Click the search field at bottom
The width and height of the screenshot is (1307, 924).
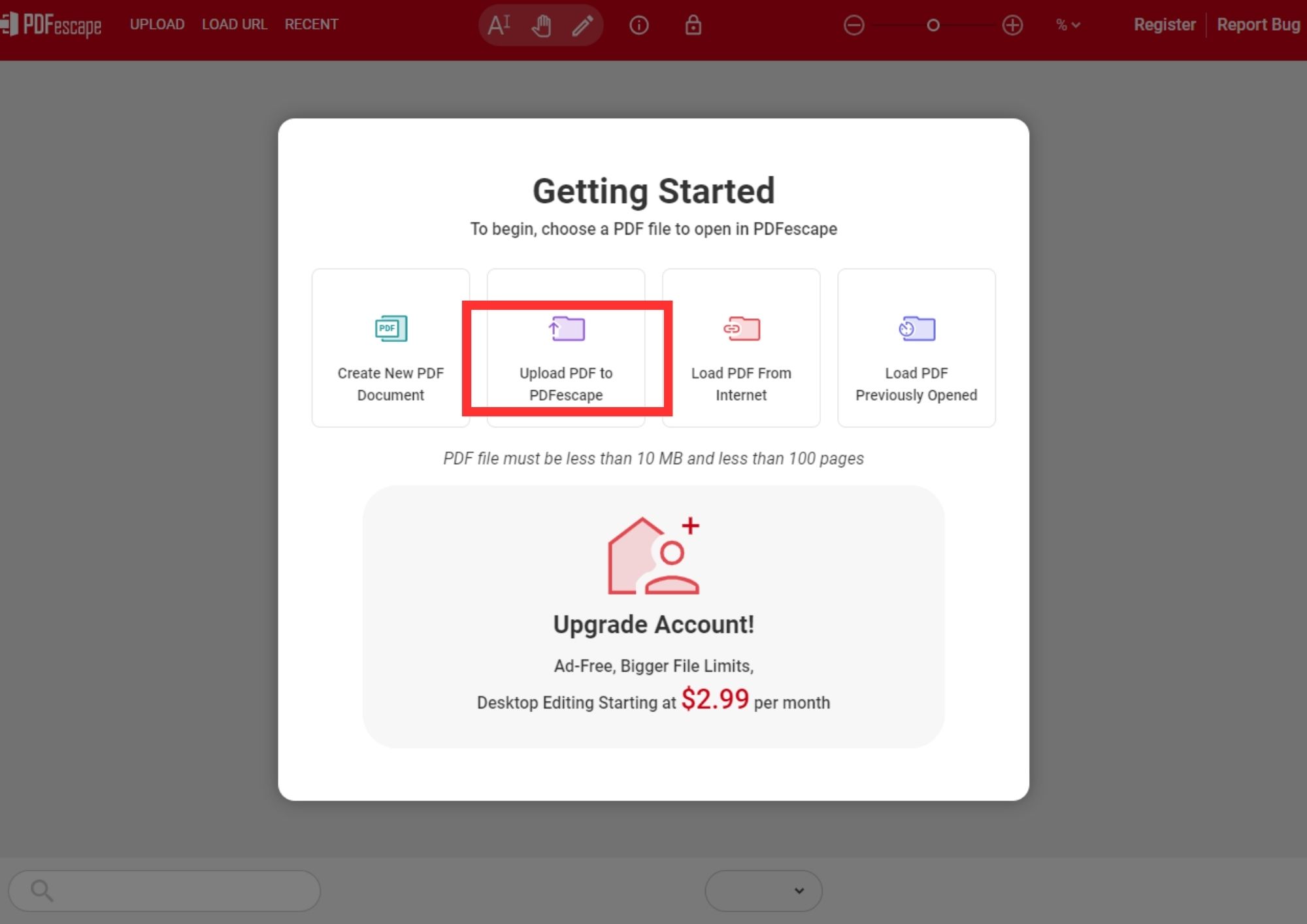[165, 891]
